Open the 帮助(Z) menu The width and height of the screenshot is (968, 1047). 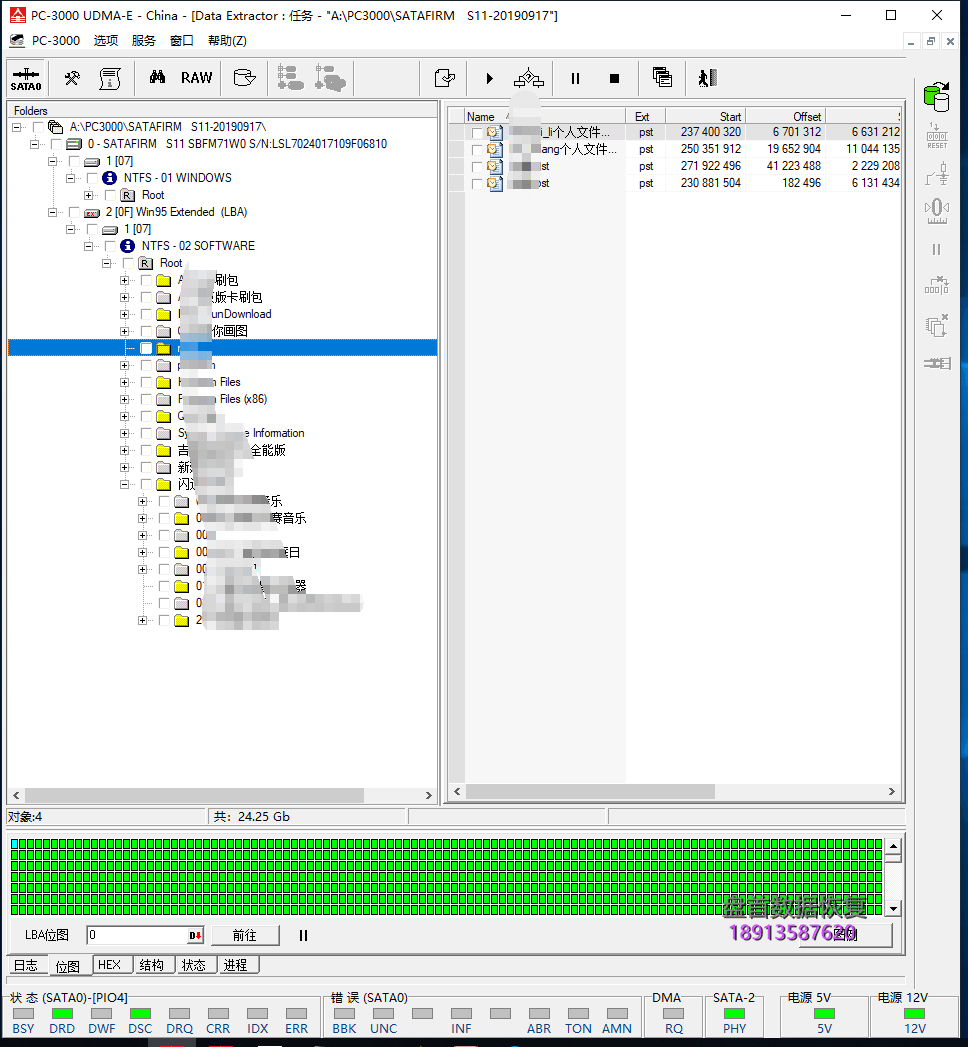pyautogui.click(x=227, y=41)
